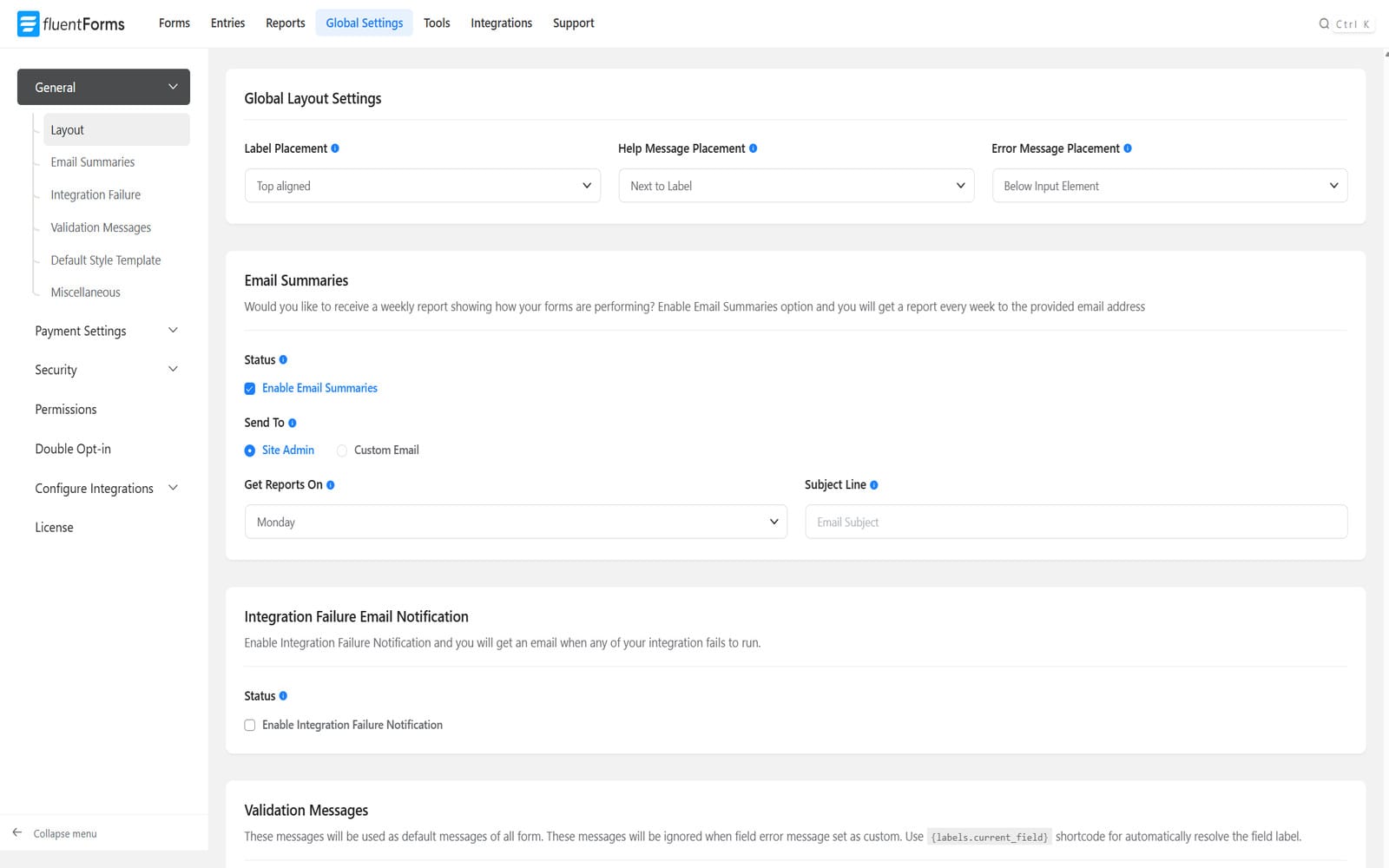The image size is (1389, 868).
Task: Open Support menu item
Action: point(574,23)
